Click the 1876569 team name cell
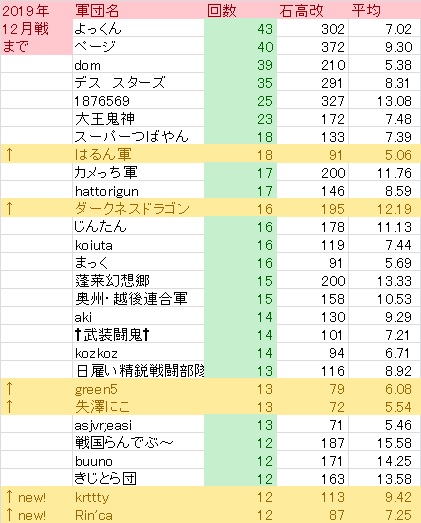 click(138, 100)
